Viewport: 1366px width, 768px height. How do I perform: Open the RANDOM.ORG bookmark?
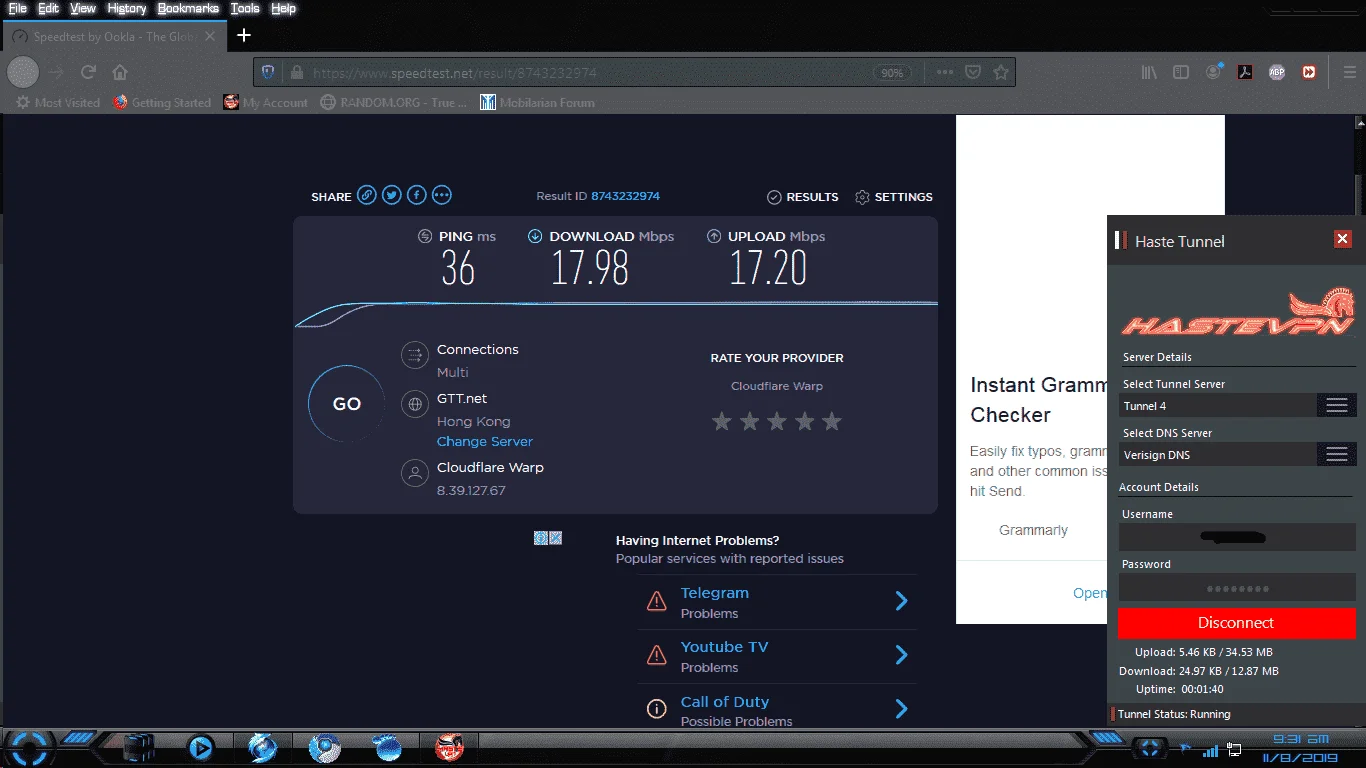[394, 102]
